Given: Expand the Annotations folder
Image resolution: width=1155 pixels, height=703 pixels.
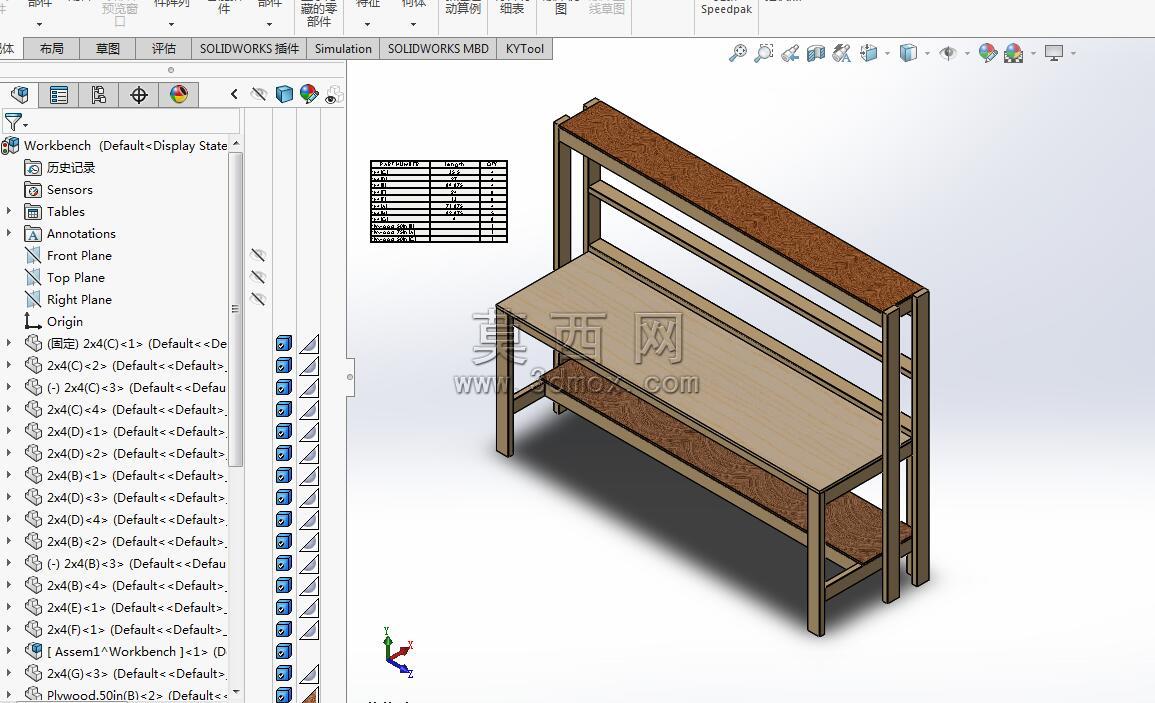Looking at the screenshot, I should pyautogui.click(x=9, y=234).
